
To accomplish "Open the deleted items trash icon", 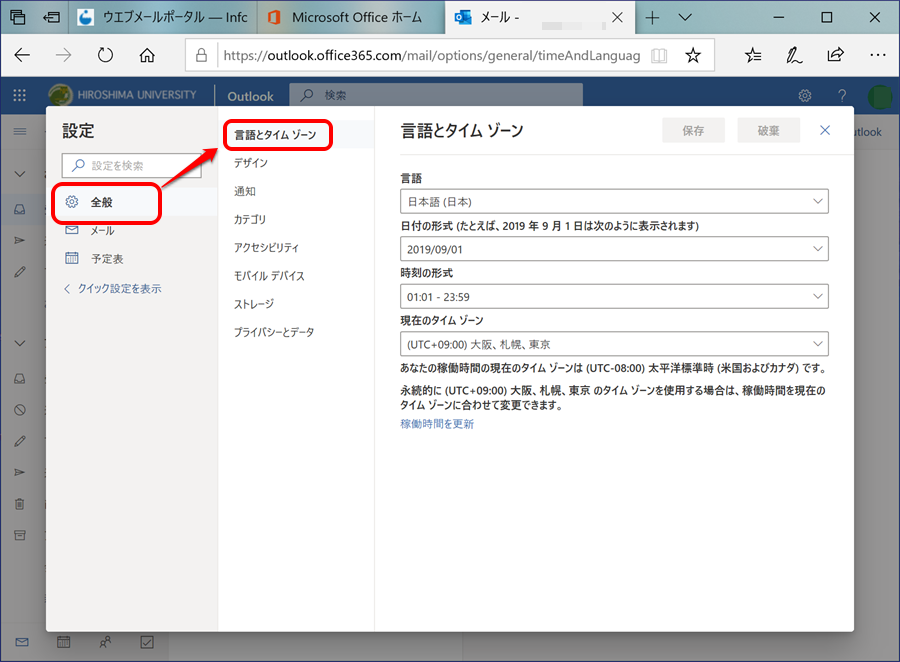I will 20,504.
